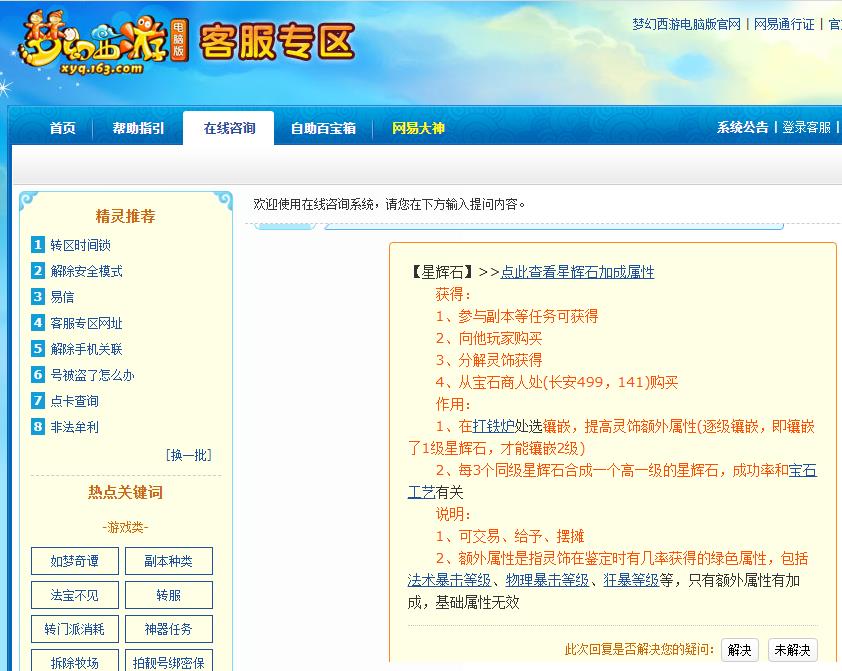Click number 4 icon beside 客服专区网址

(38, 323)
